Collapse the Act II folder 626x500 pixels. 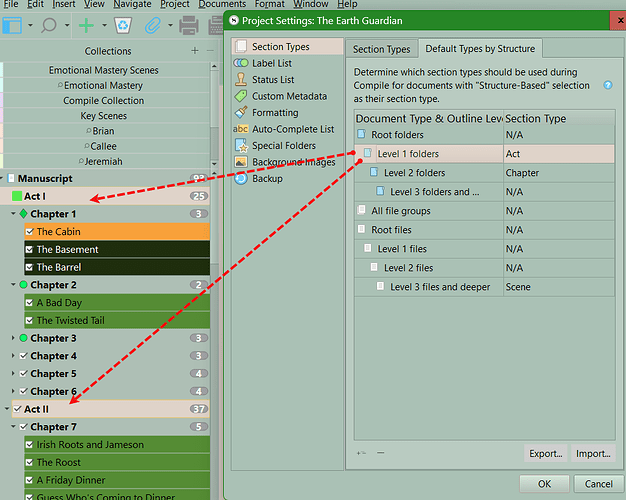8,409
